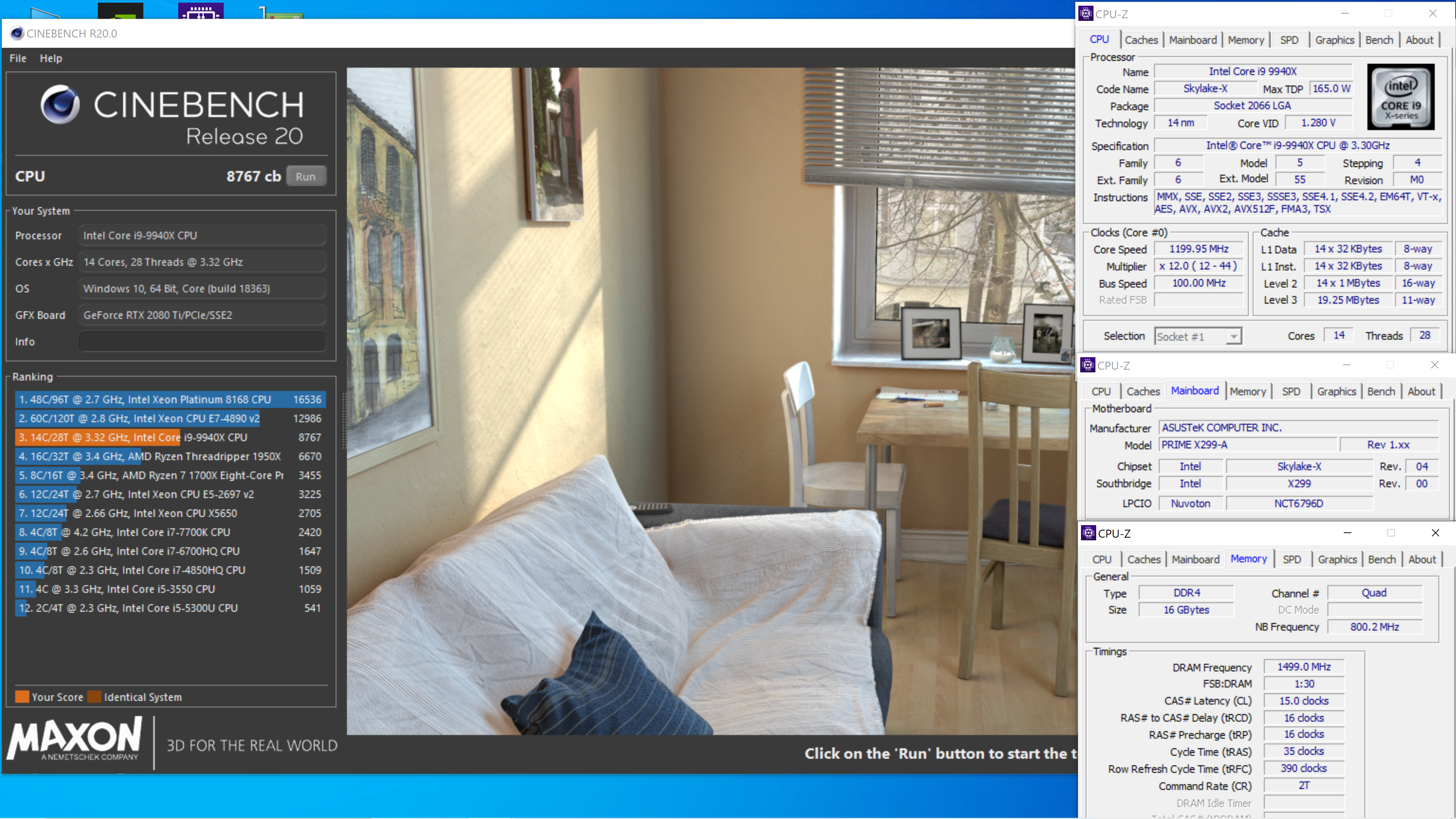Open Graphics tab in middle CPU-Z window
This screenshot has height=819, width=1456.
(1336, 392)
